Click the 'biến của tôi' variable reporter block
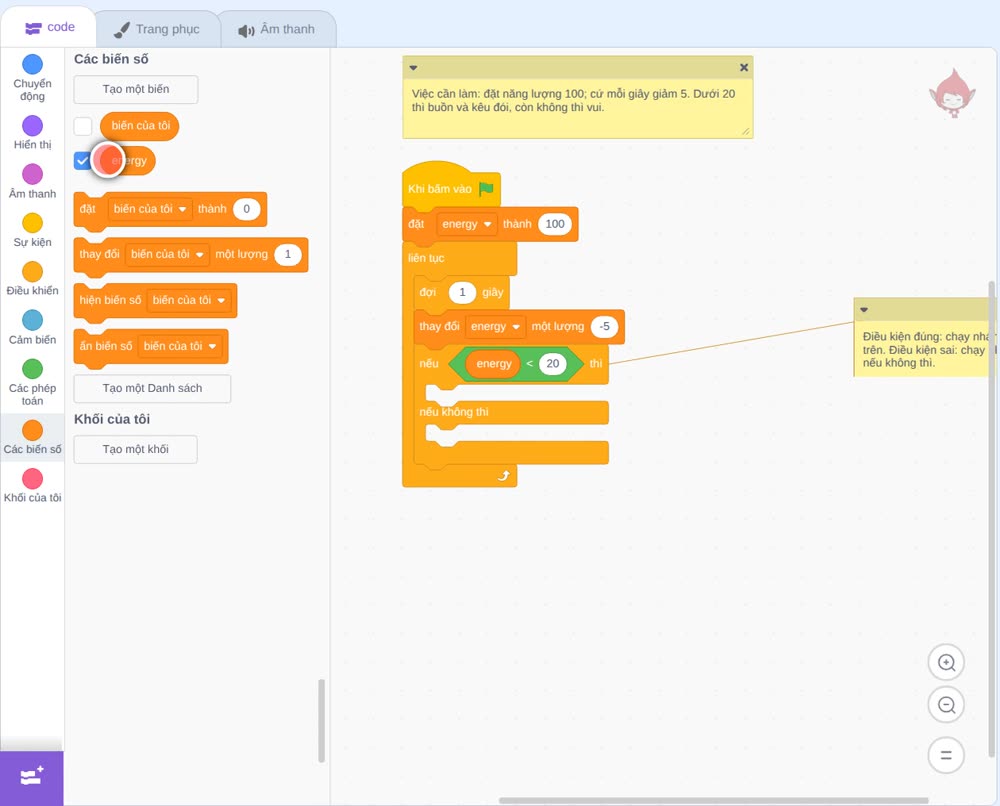 [x=140, y=126]
